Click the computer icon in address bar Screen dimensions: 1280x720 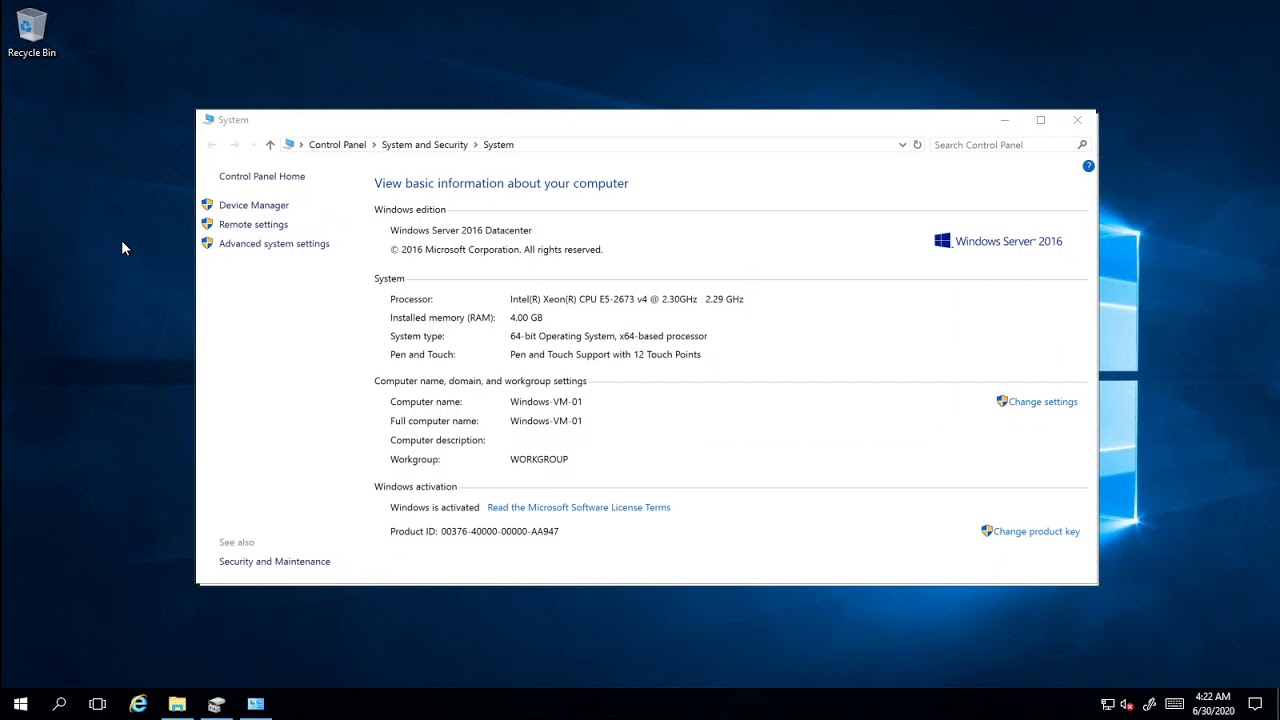(289, 145)
